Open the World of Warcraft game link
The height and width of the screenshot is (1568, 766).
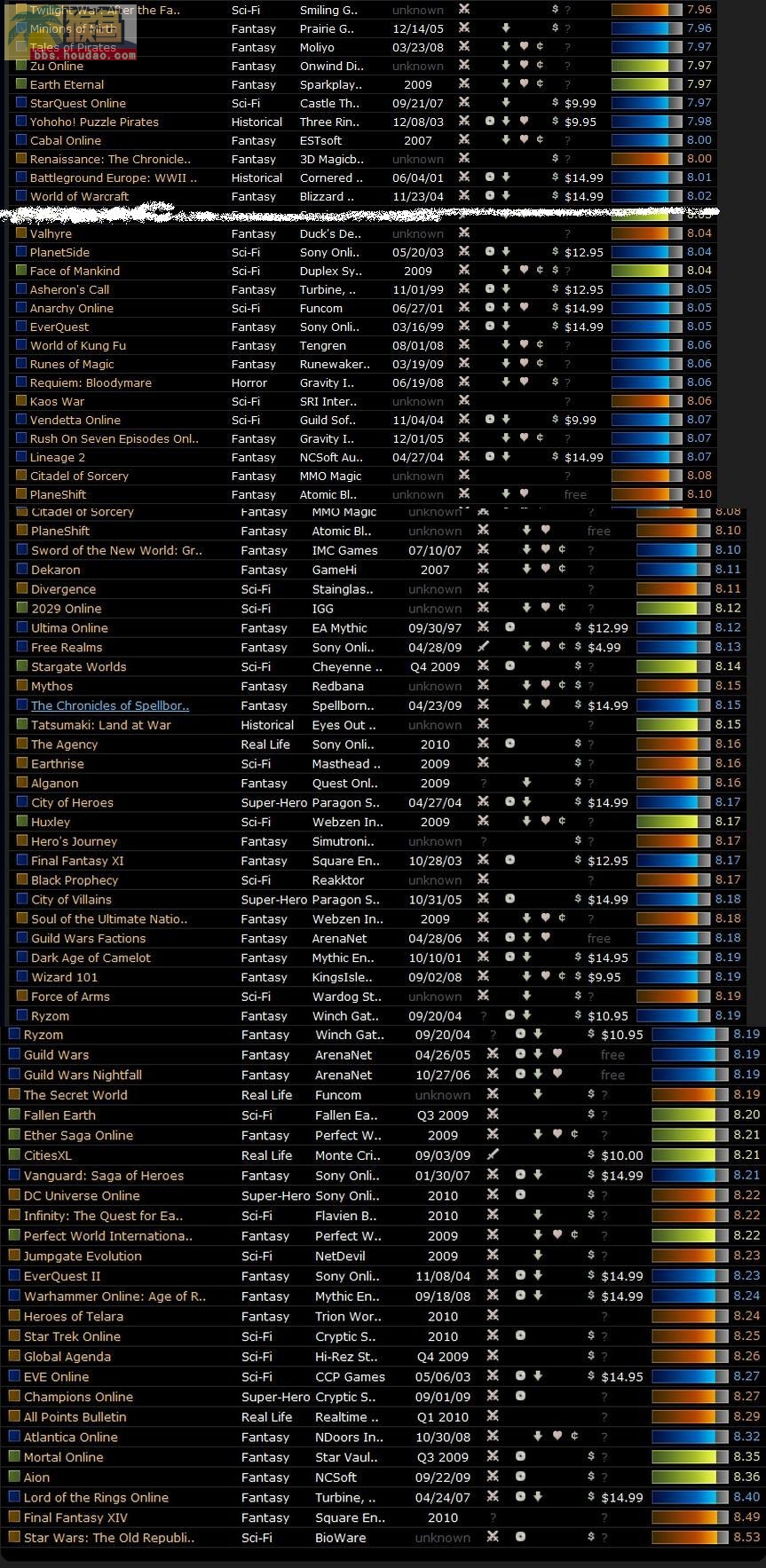pyautogui.click(x=79, y=196)
